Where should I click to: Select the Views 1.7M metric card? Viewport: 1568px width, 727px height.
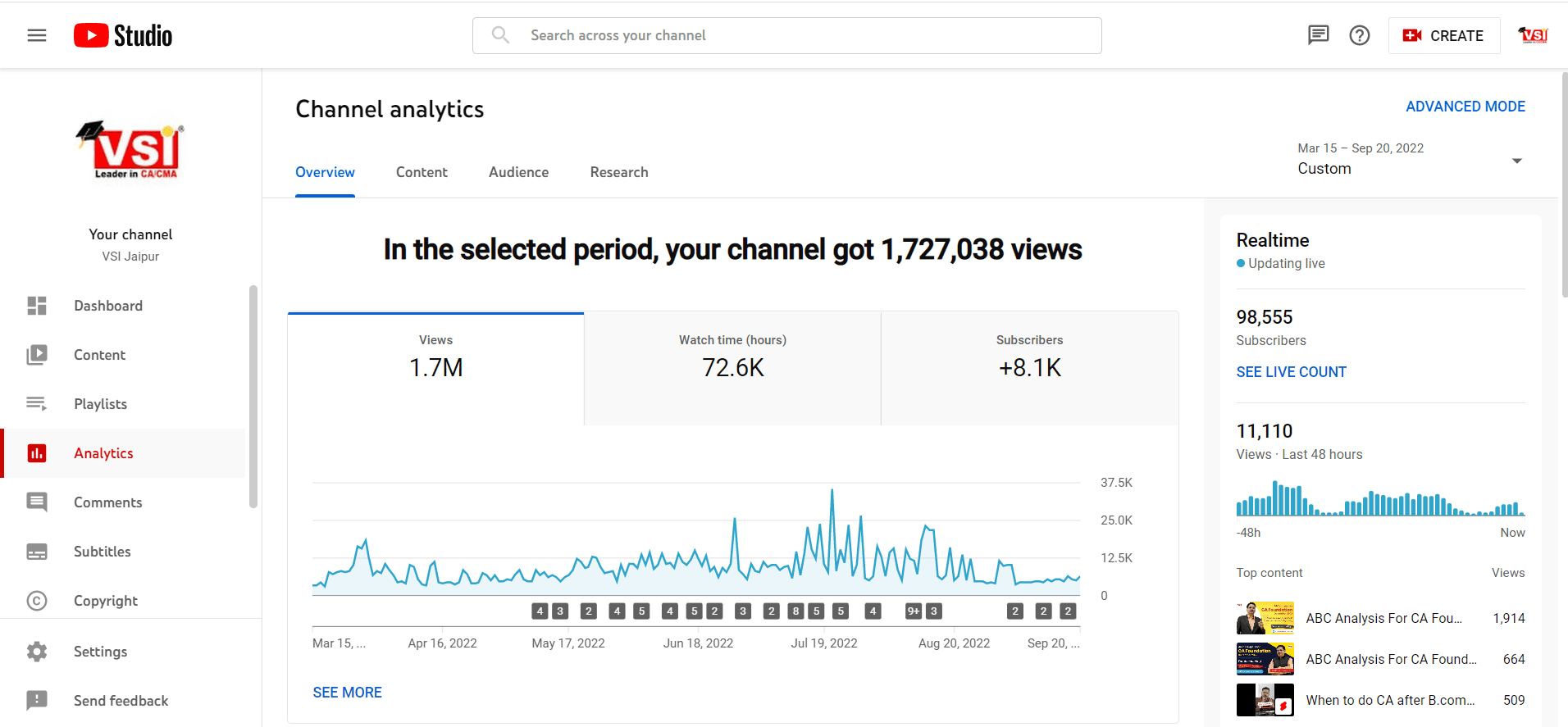436,369
